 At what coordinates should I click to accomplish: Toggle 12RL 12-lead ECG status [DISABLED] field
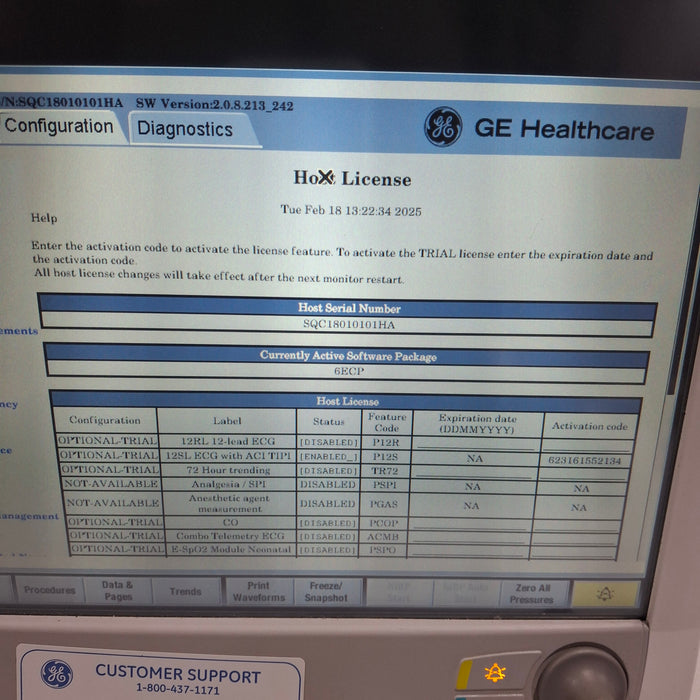coord(328,442)
